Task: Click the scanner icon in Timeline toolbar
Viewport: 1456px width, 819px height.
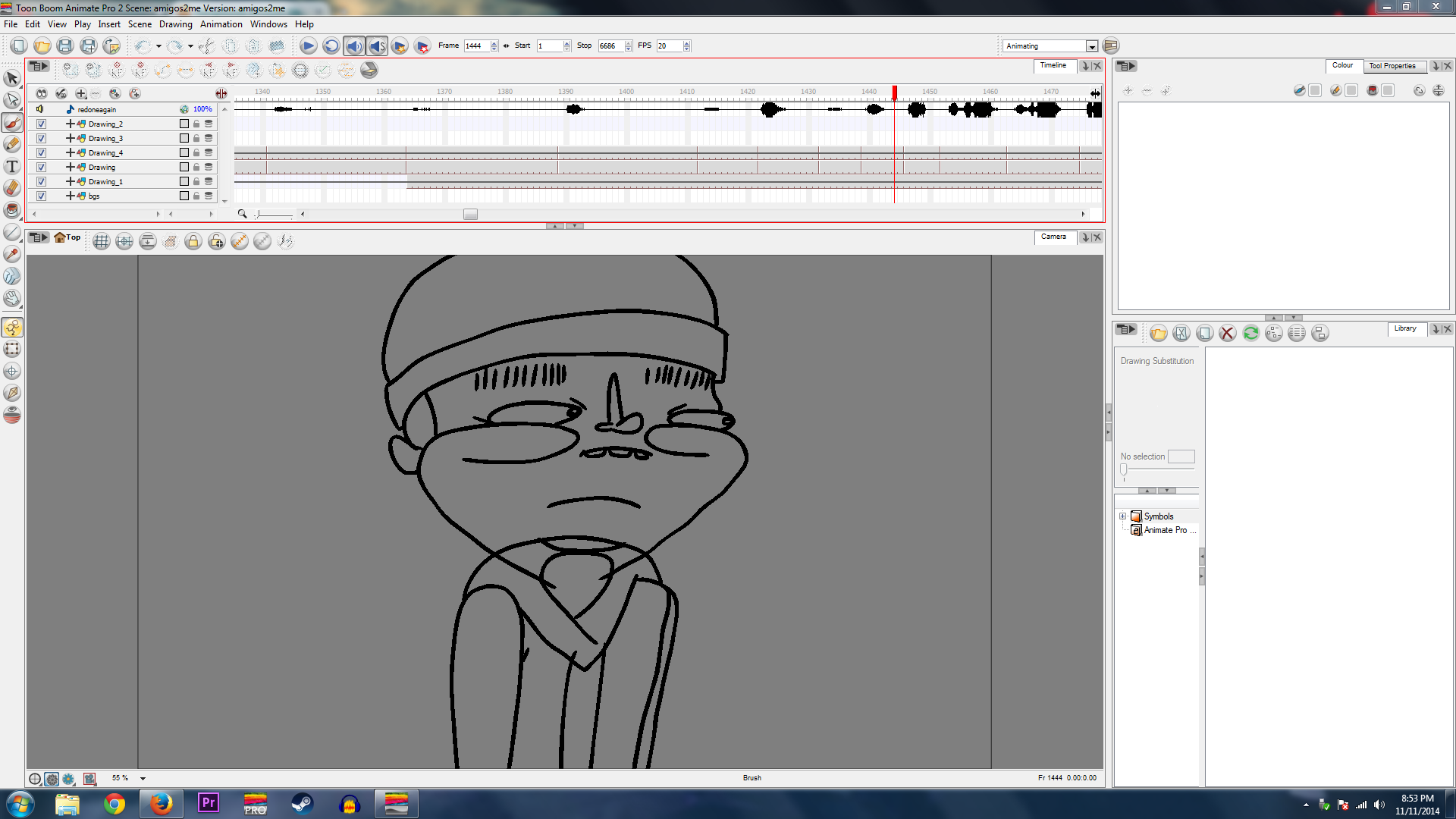Action: point(369,71)
